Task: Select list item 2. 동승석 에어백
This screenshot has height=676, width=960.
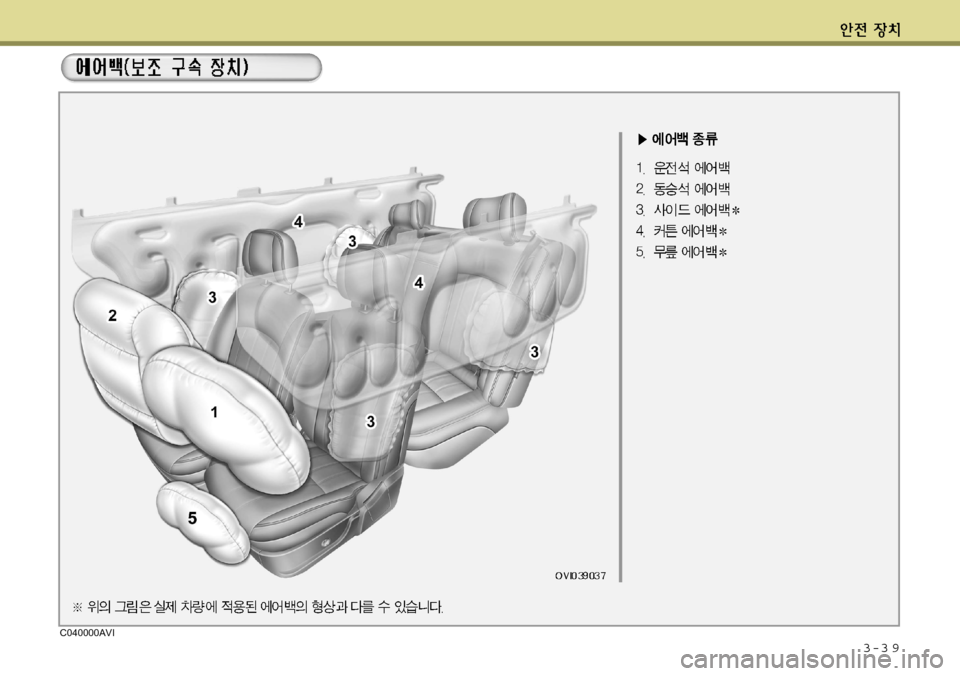Action: [x=683, y=189]
